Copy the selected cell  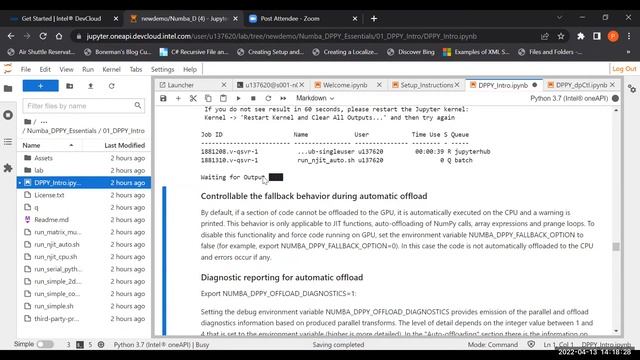click(x=208, y=98)
